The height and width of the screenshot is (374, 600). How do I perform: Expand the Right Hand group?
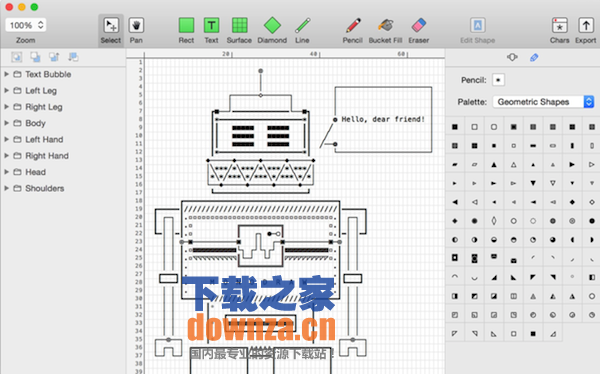point(7,155)
